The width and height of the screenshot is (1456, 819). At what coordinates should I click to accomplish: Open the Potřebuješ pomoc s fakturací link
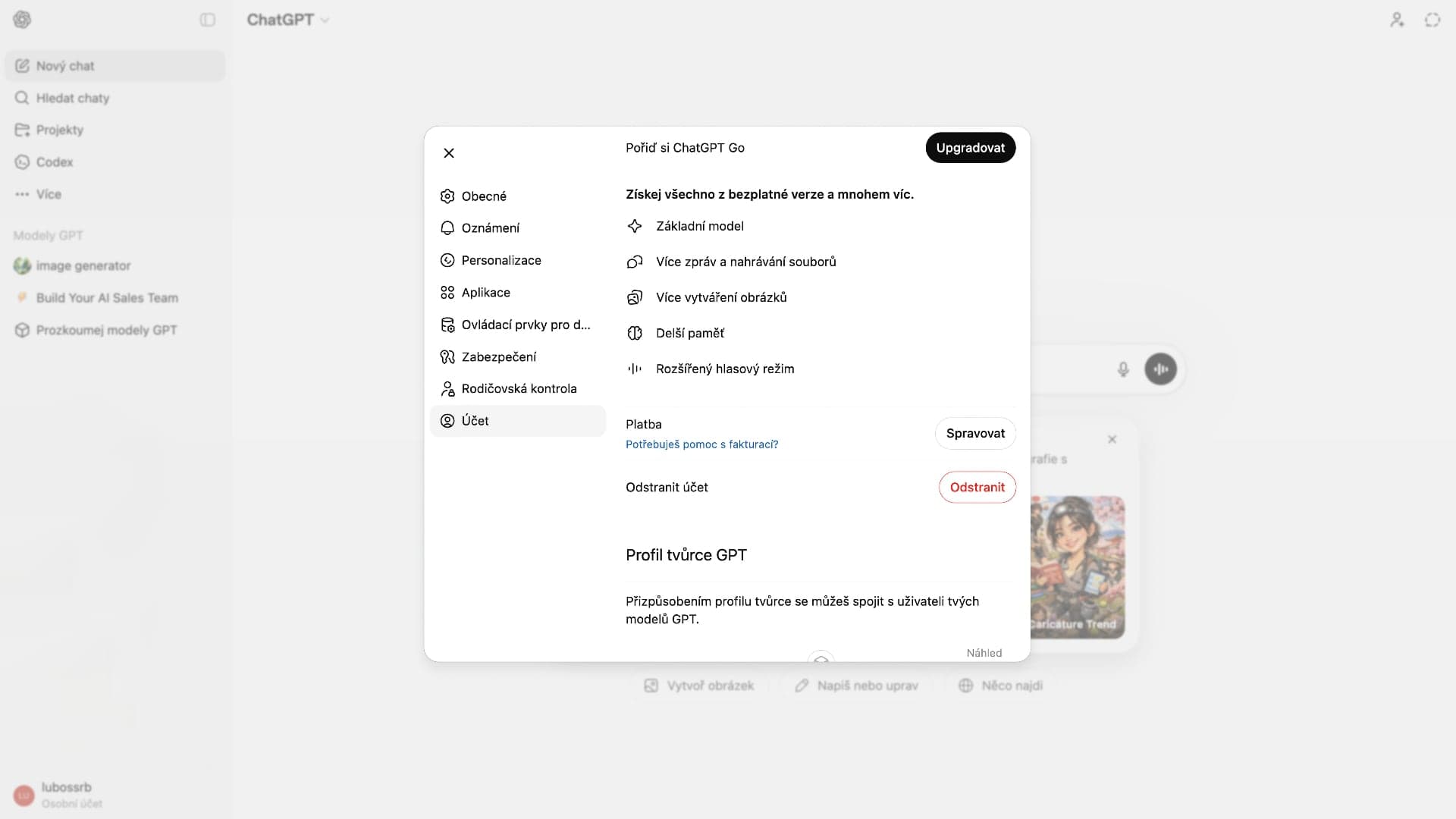coord(701,444)
